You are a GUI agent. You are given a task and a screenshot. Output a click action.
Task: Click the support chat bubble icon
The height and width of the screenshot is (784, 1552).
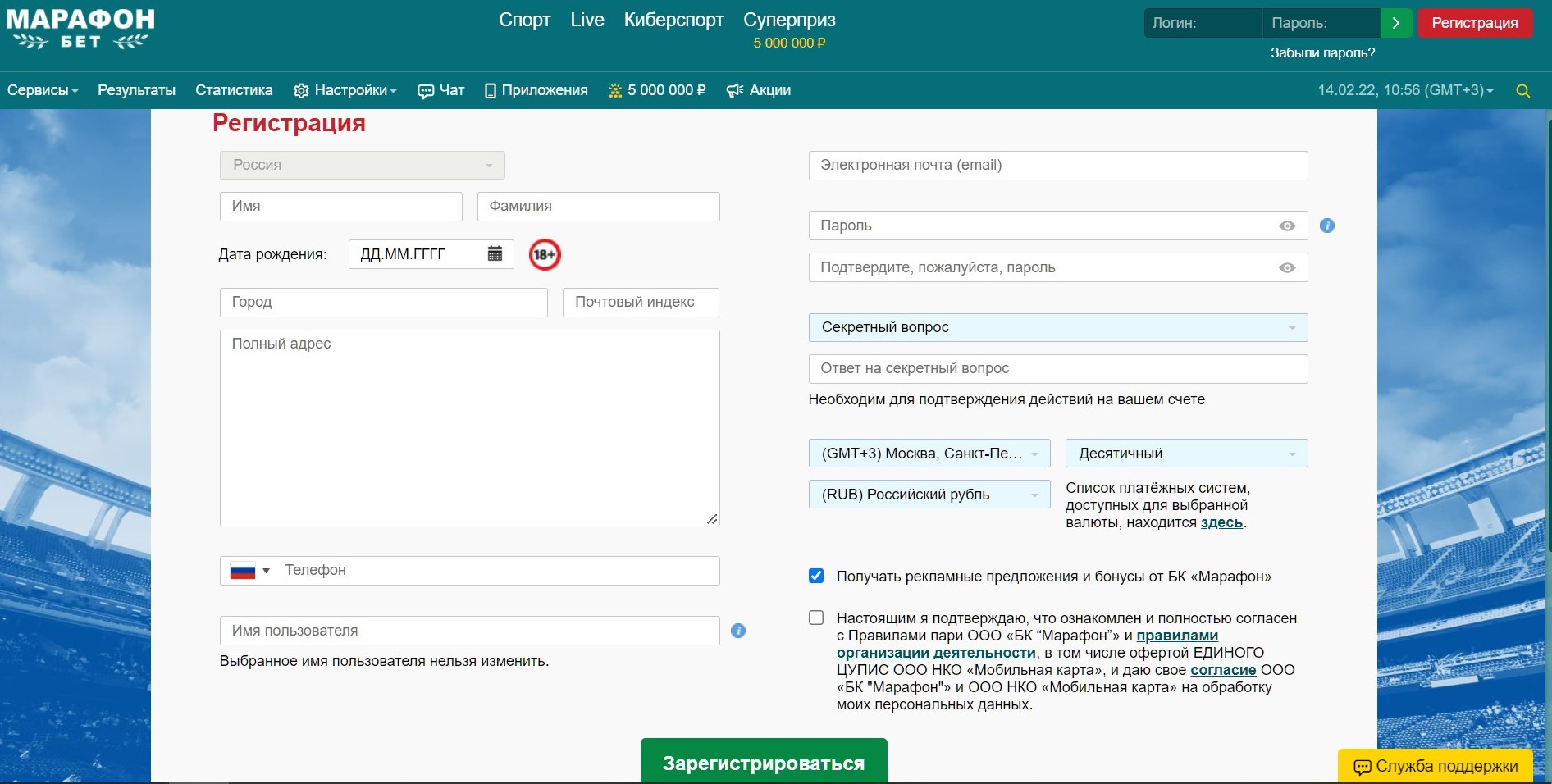click(1363, 767)
